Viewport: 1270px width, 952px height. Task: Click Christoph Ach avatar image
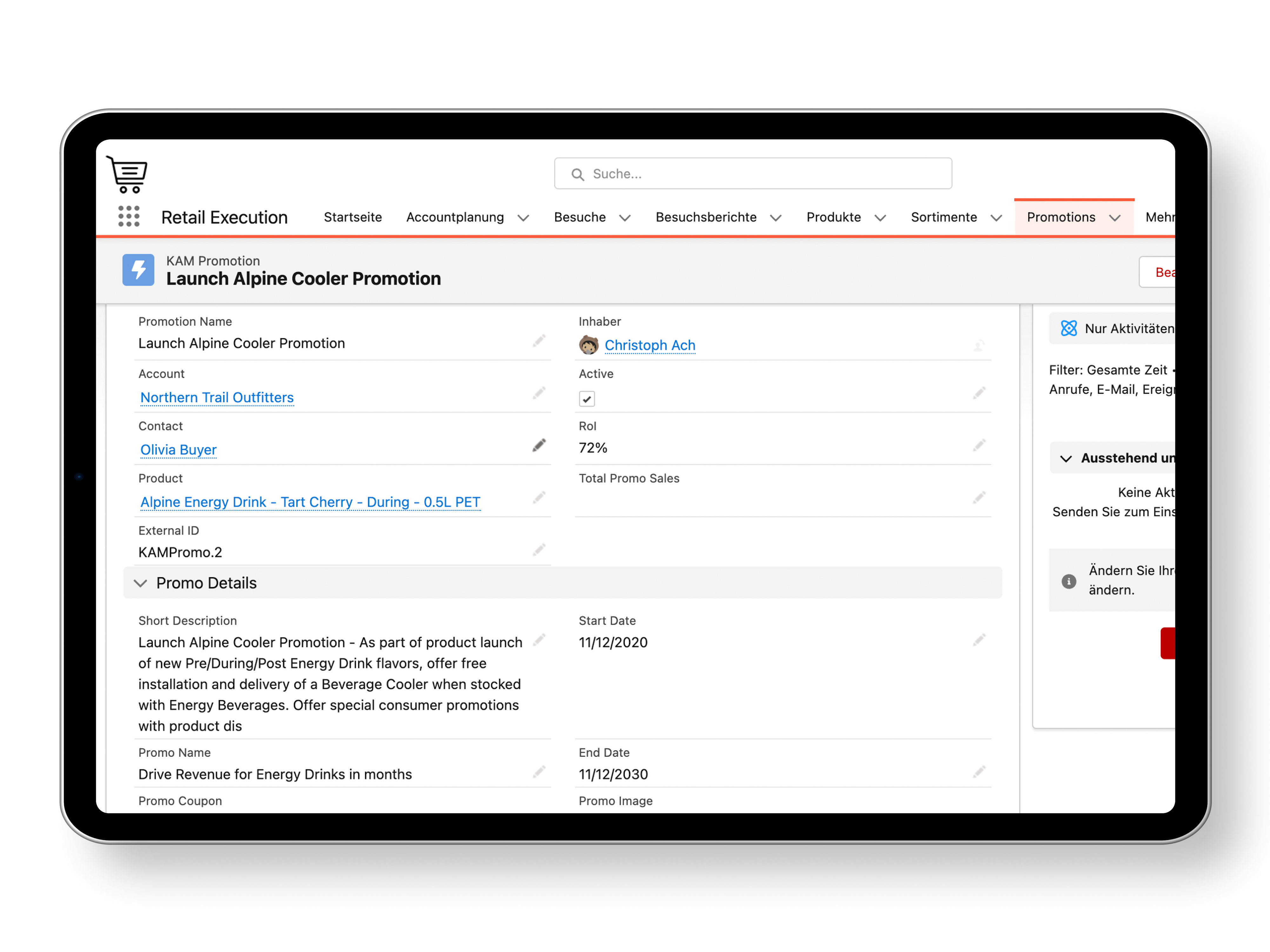[x=589, y=345]
